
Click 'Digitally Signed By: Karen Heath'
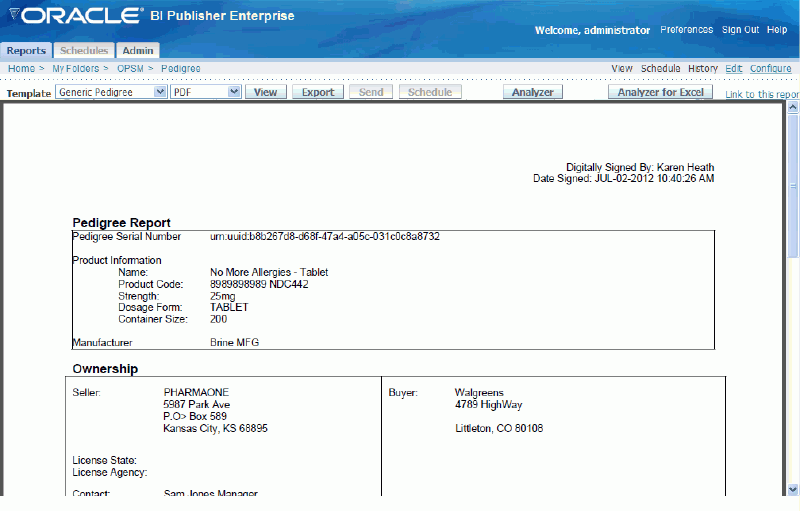pyautogui.click(x=640, y=167)
